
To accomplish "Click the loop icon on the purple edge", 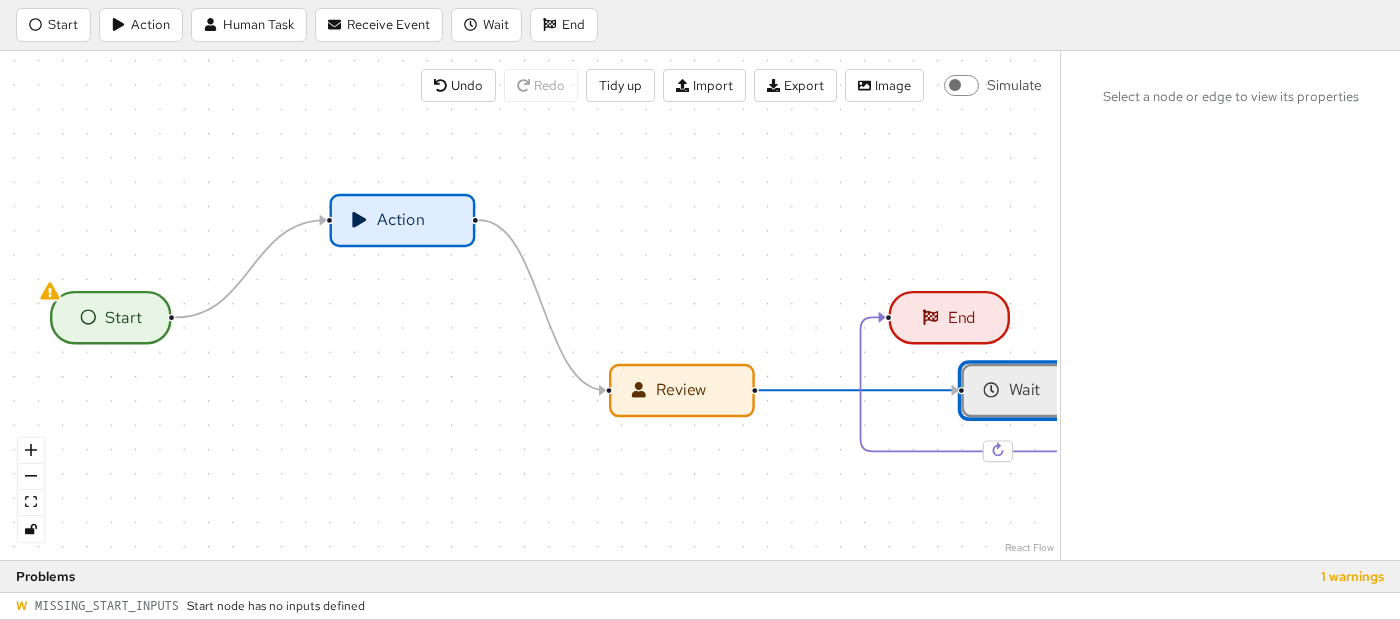I will point(998,451).
